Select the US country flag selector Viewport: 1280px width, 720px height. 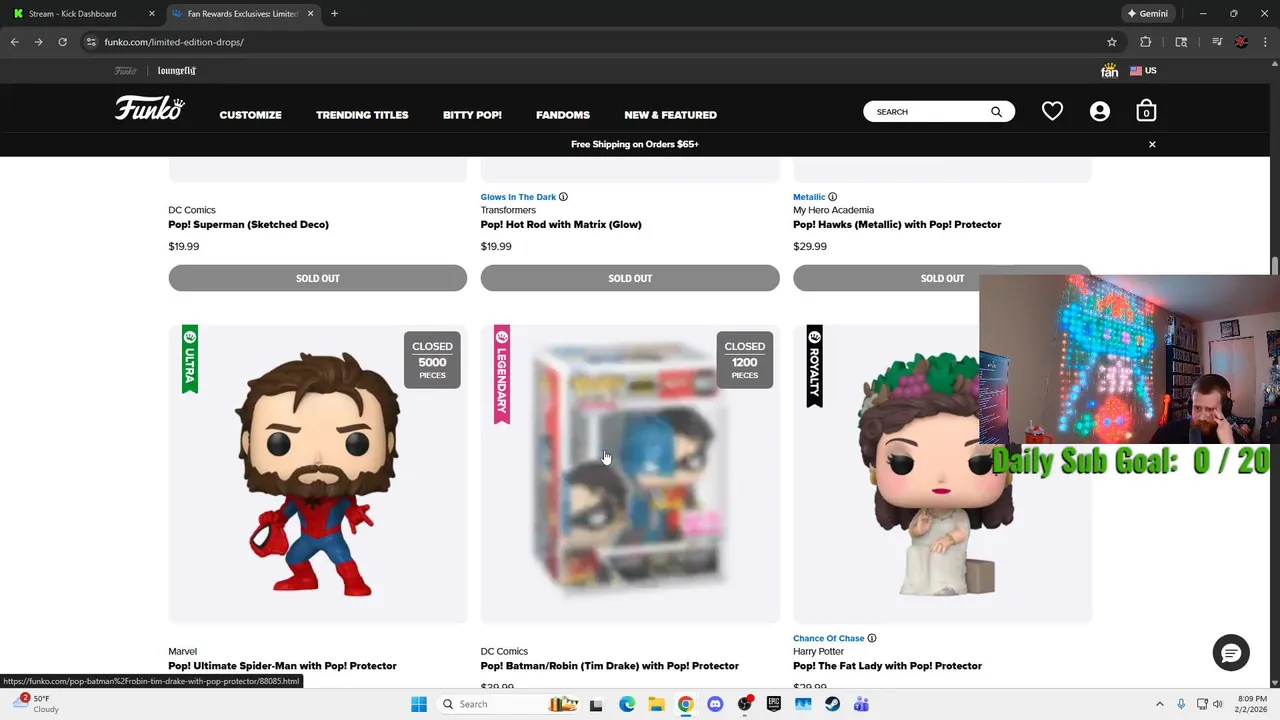[1143, 70]
